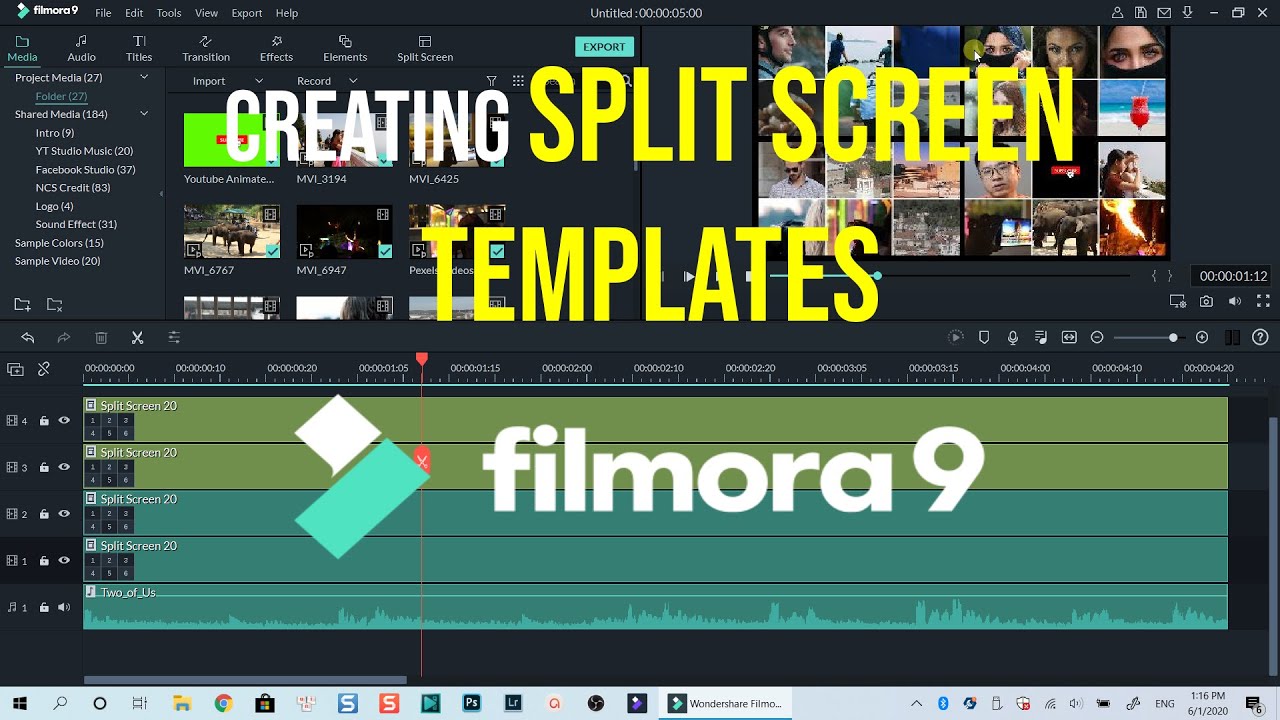Select the MVI_6767 elephant thumbnail
Viewport: 1280px width, 720px height.
232,232
